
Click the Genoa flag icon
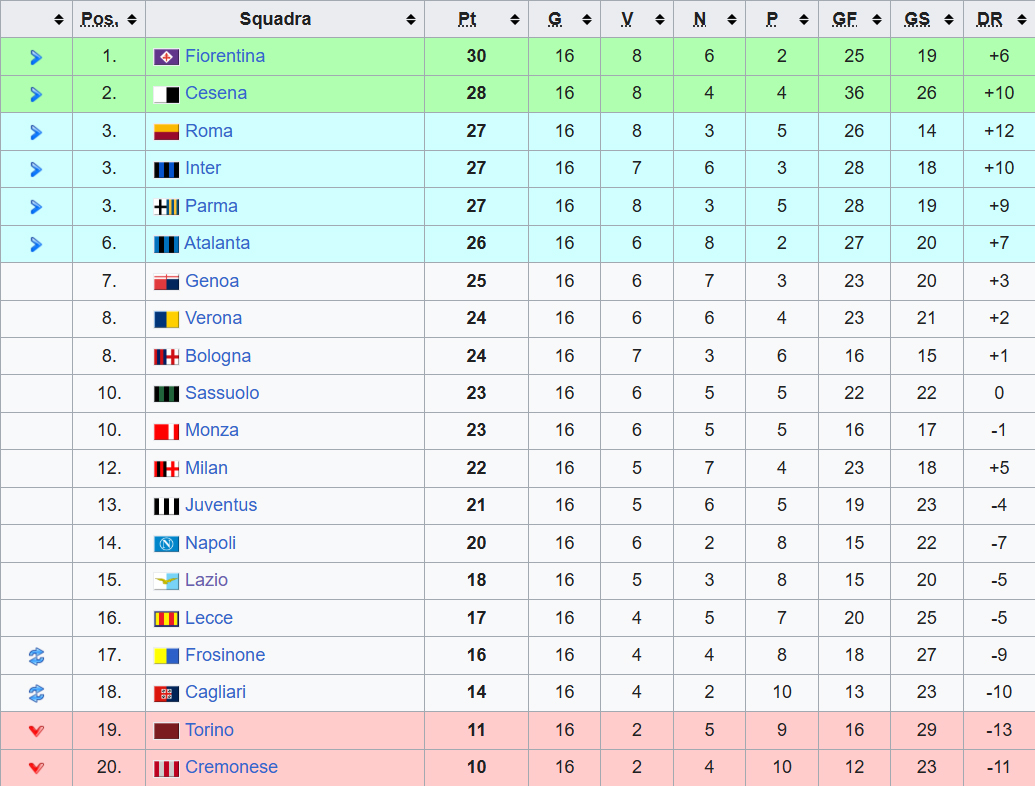click(166, 282)
